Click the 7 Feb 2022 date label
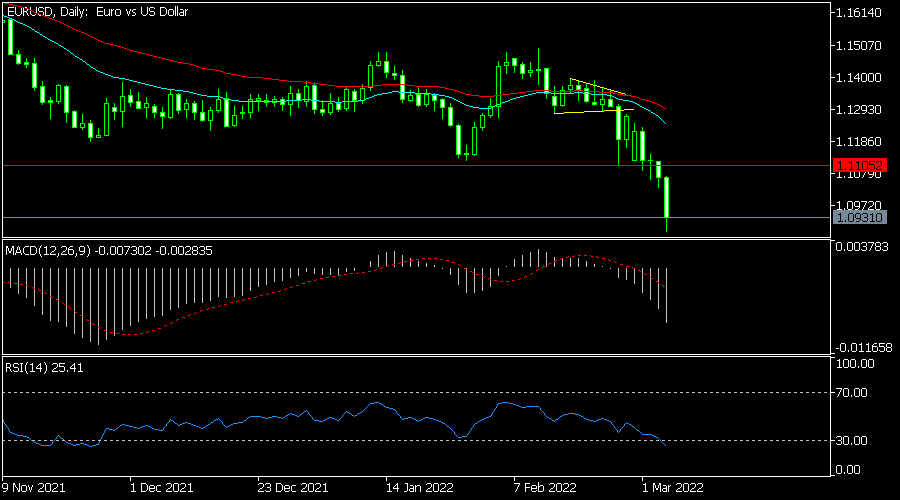This screenshot has height=500, width=900. pyautogui.click(x=545, y=488)
